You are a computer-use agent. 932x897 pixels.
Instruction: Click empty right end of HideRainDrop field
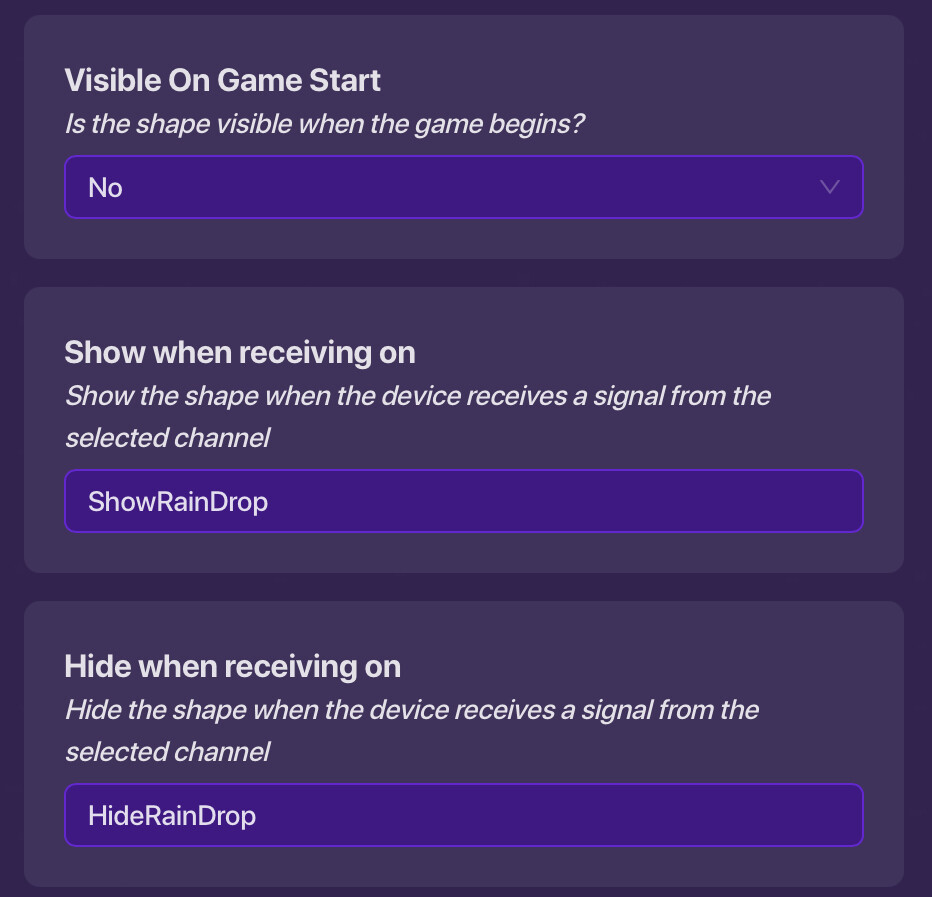pos(760,815)
